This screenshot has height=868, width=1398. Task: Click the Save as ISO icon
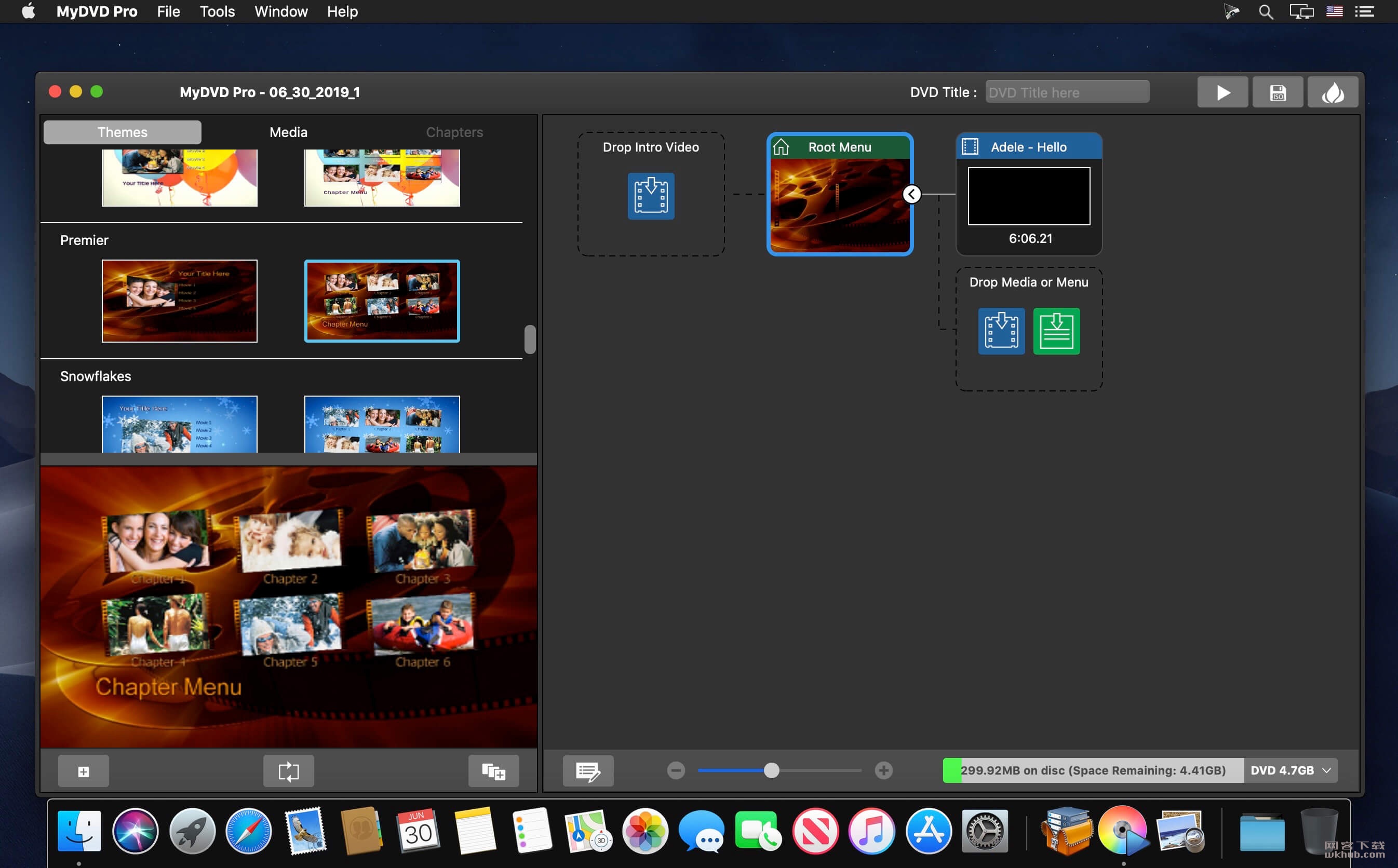click(1278, 92)
